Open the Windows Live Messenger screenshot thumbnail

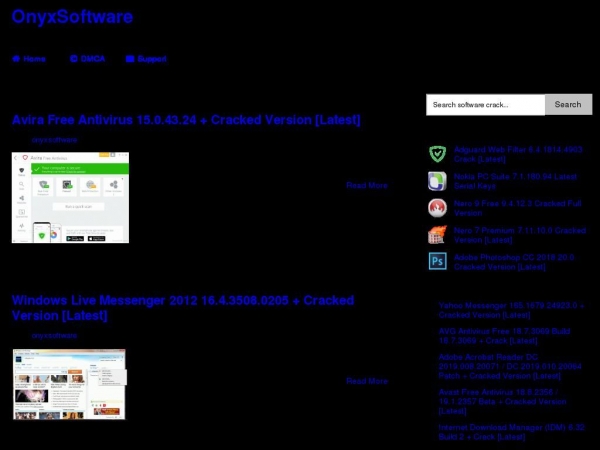coord(69,384)
